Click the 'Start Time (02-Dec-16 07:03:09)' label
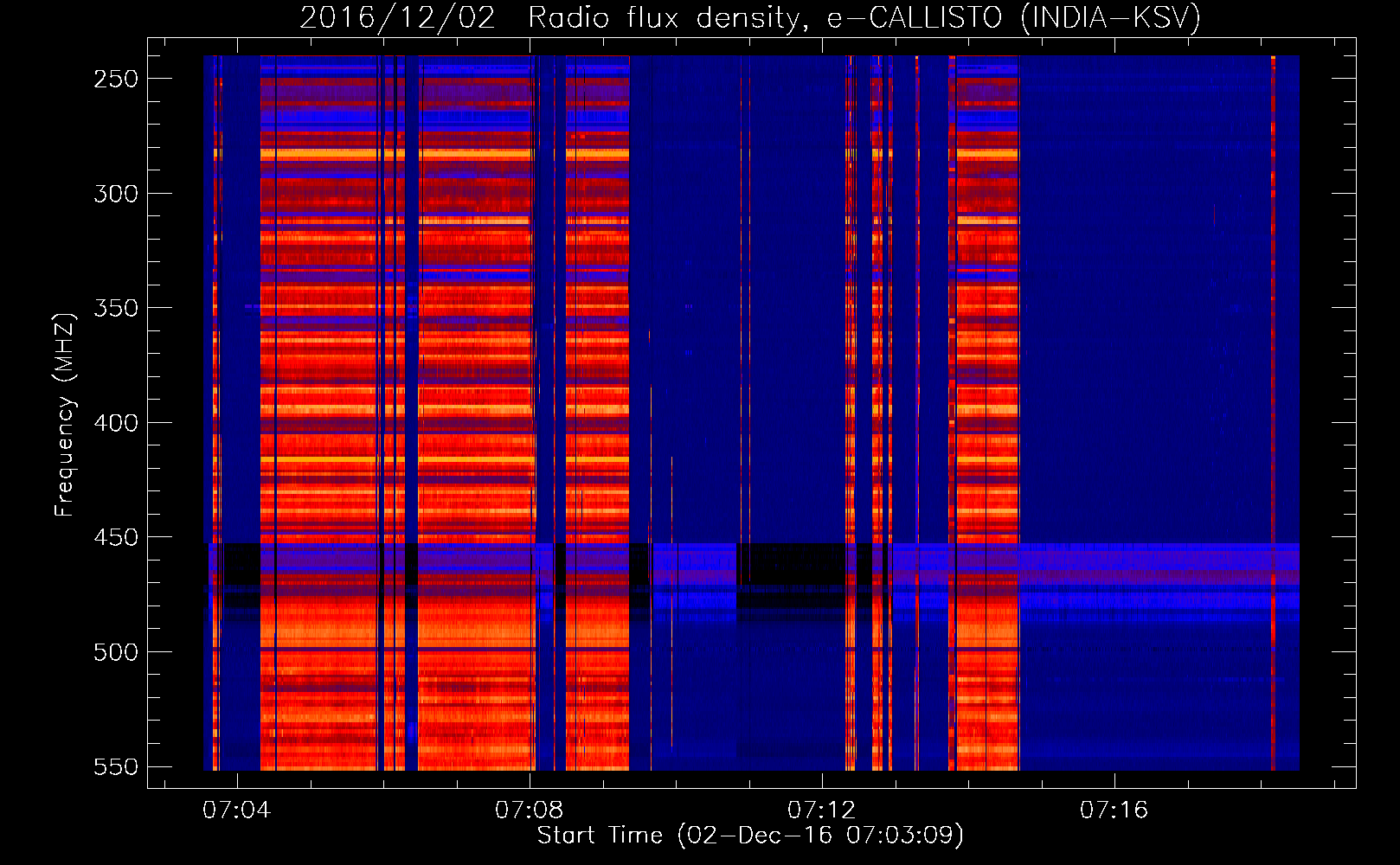 [x=750, y=836]
